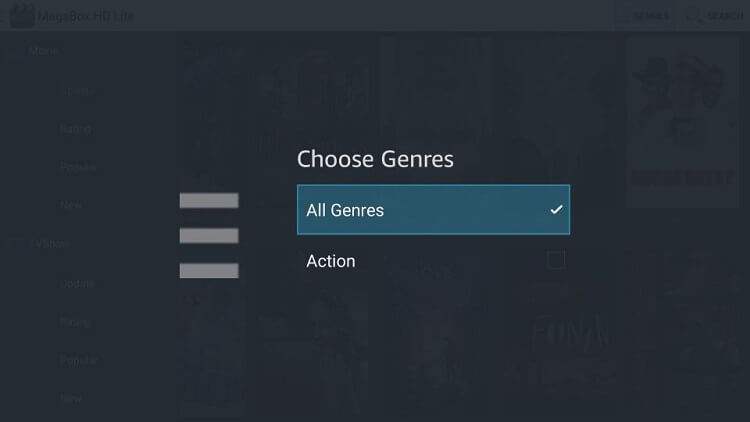Click the SEARCH text button
750x422 pixels.
coord(725,16)
